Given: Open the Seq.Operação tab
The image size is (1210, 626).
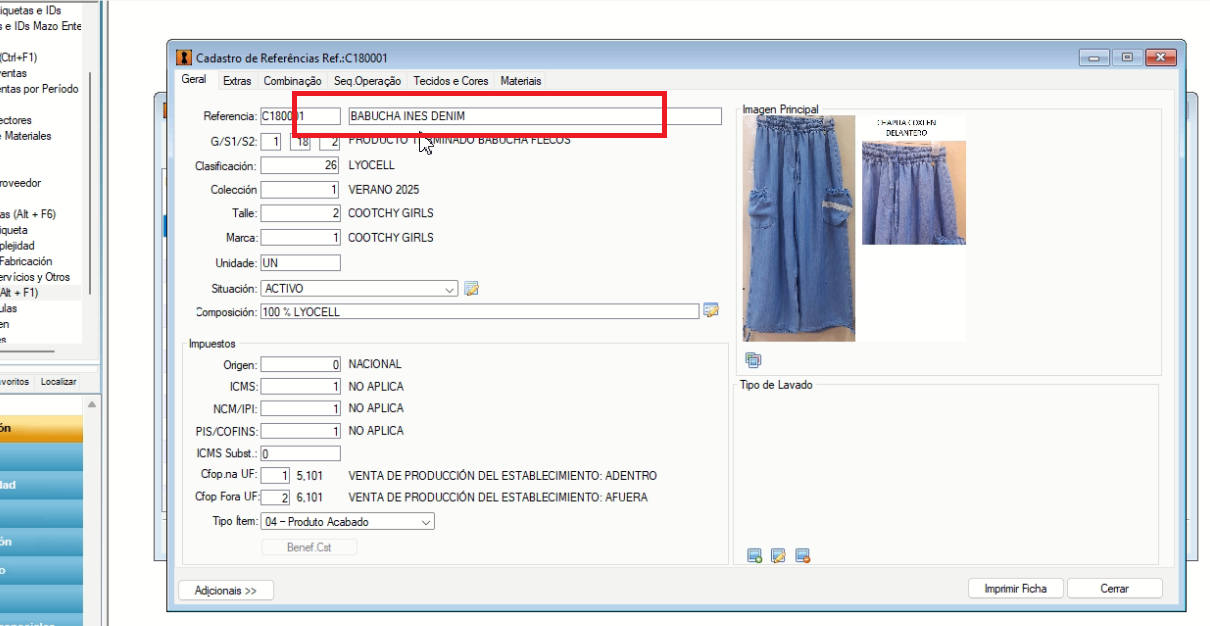Looking at the screenshot, I should click(x=367, y=81).
